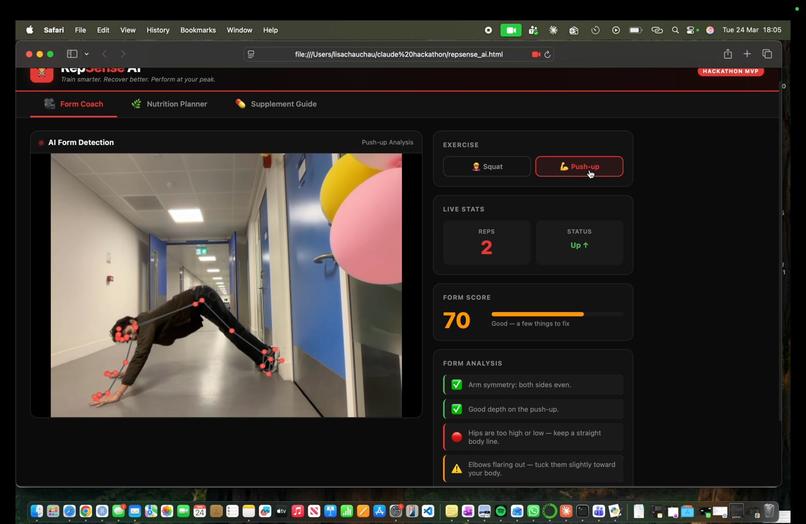
Task: Click the 'AI Form Detection' heading
Action: tap(81, 142)
